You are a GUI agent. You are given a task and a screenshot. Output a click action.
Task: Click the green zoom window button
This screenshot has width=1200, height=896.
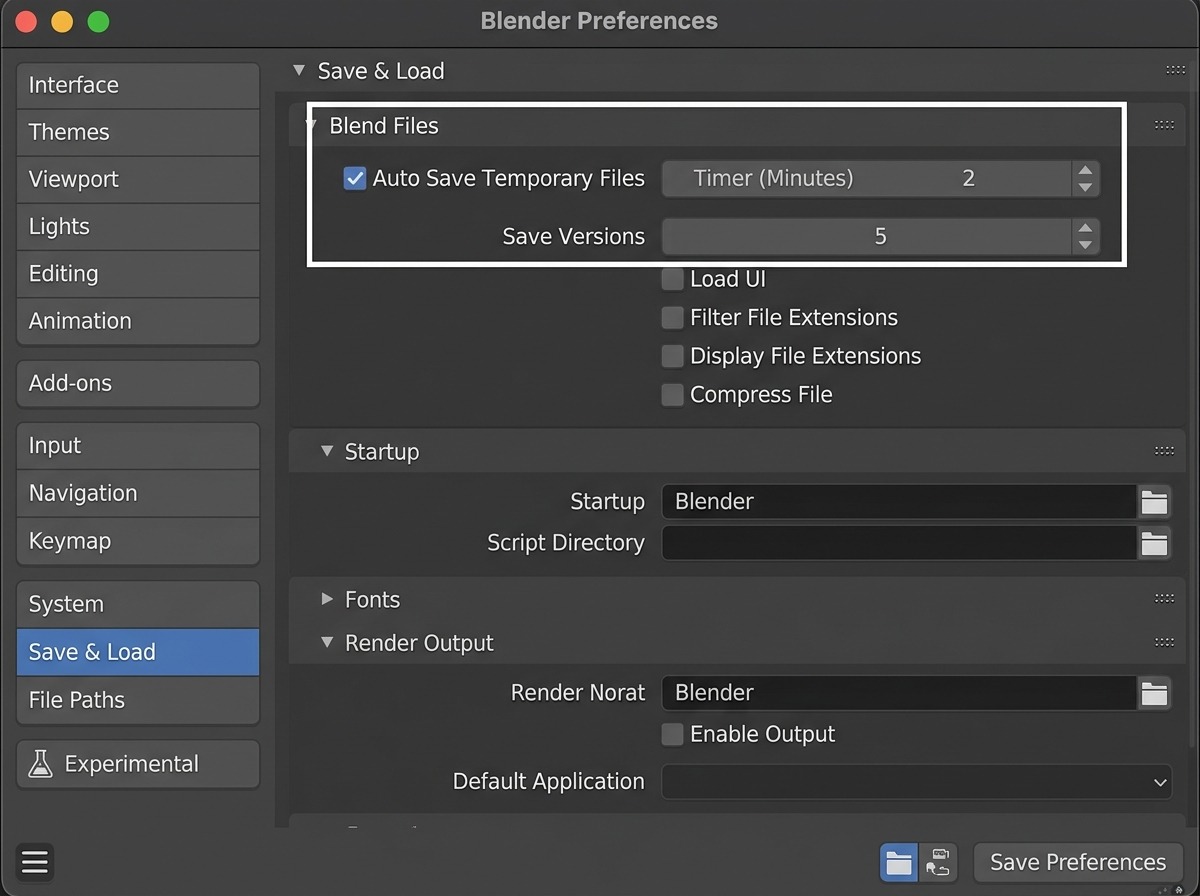coord(98,21)
